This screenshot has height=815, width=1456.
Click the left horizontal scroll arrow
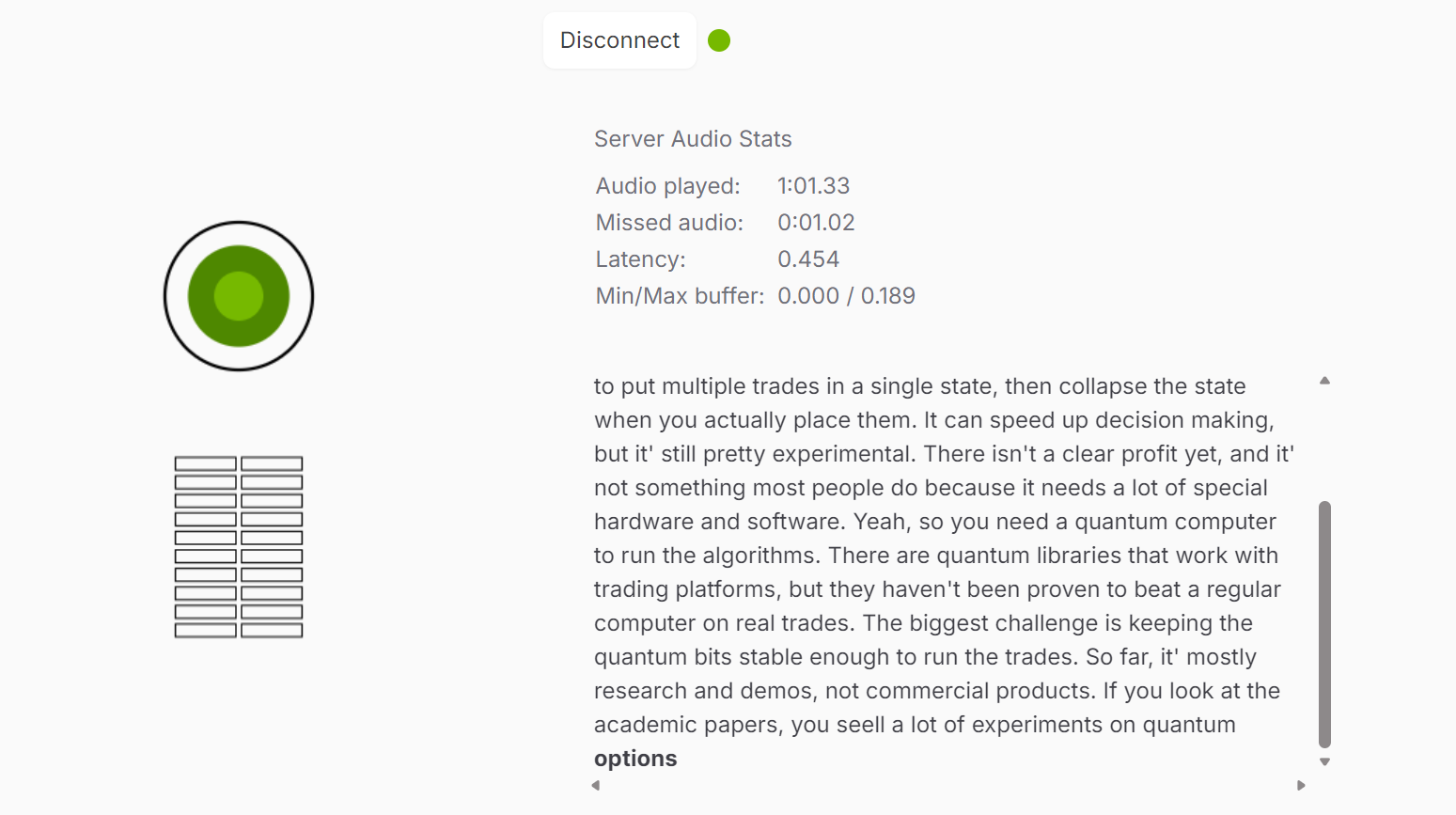[596, 785]
